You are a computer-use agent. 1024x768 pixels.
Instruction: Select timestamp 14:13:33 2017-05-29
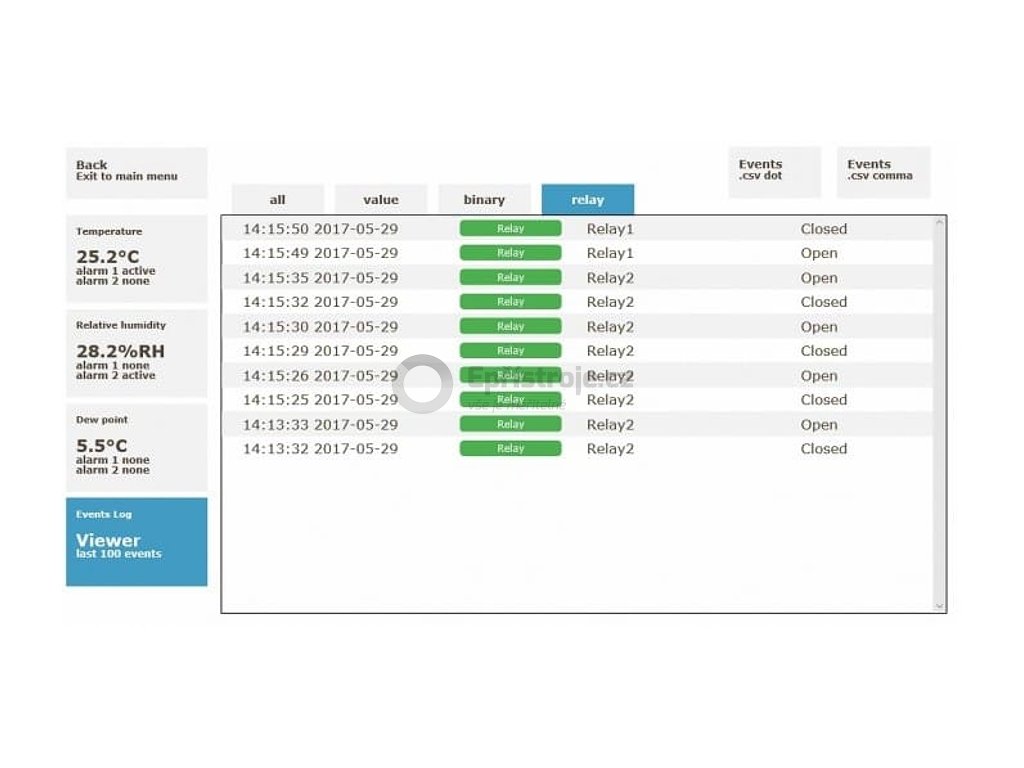click(320, 425)
